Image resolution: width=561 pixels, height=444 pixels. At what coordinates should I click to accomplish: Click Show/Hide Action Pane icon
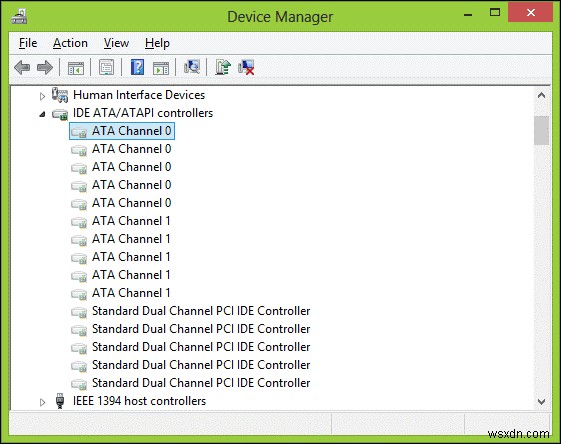(161, 68)
